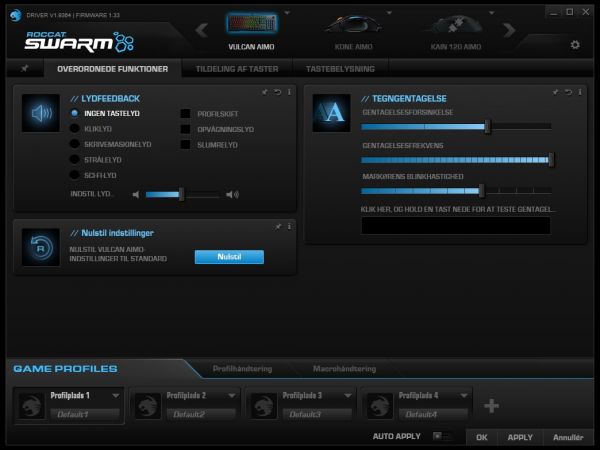Click the Nulstil indstillinger reset icon

(x=41, y=248)
